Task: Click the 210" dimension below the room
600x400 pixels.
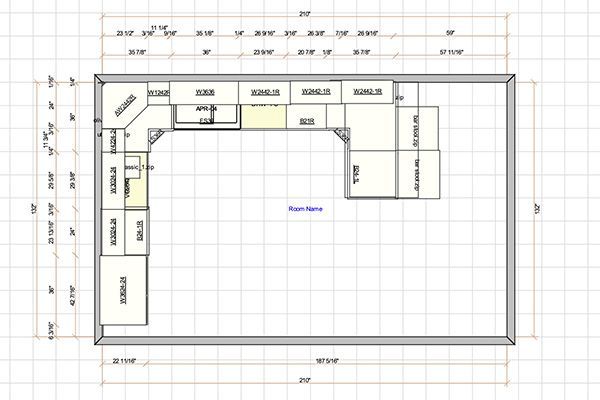Action: 305,380
